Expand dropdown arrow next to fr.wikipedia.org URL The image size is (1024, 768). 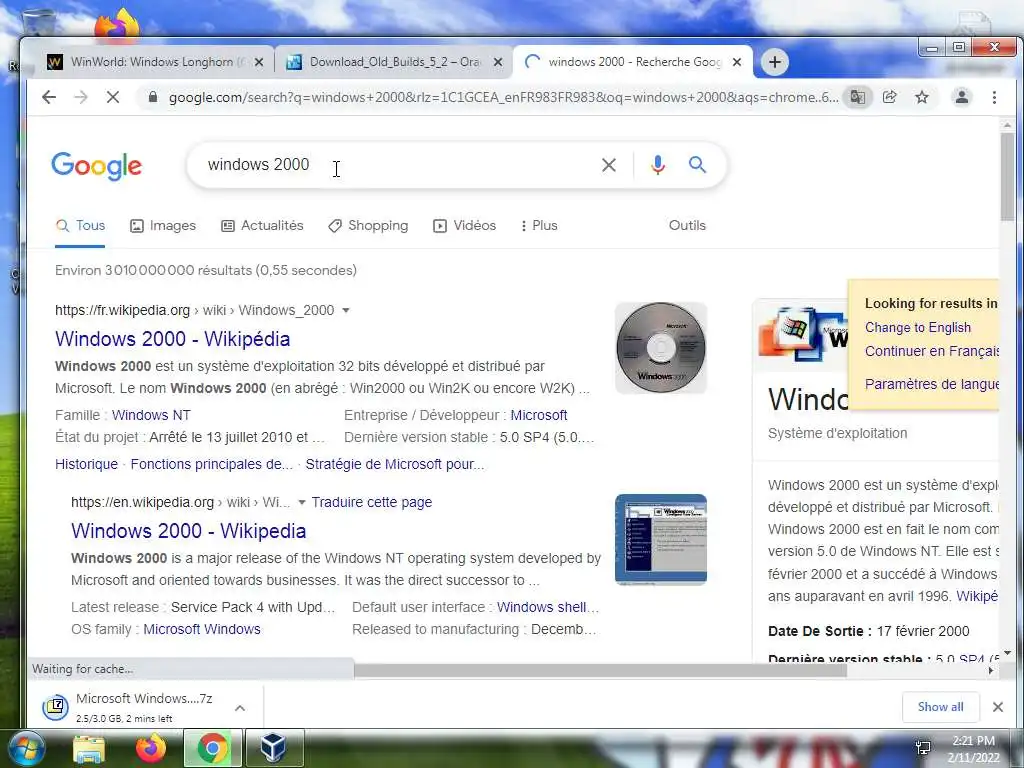pyautogui.click(x=346, y=310)
